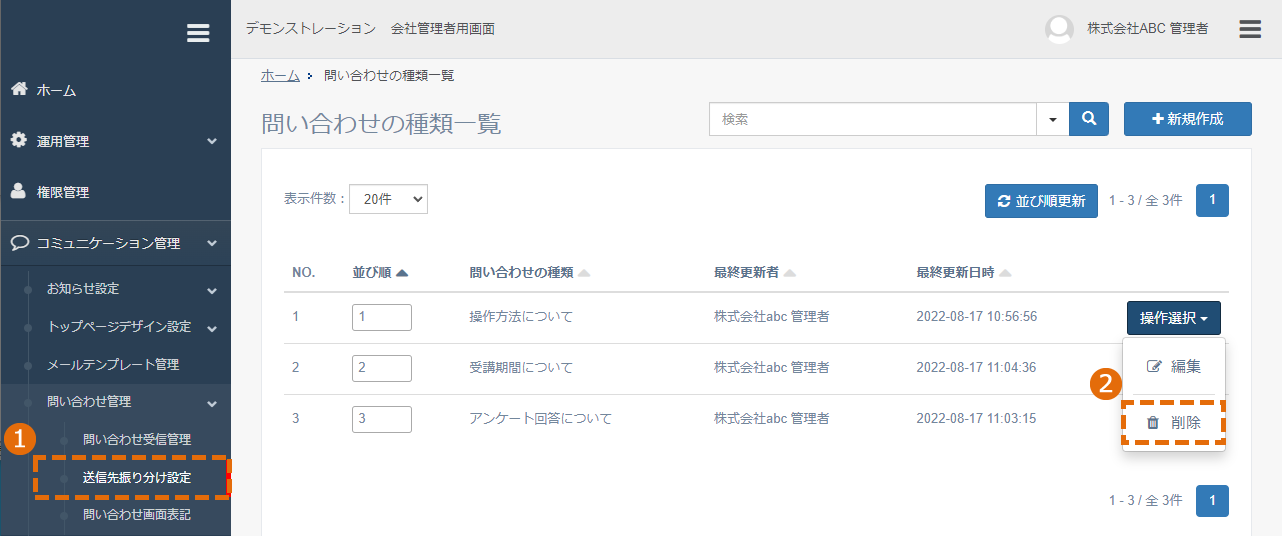The width and height of the screenshot is (1282, 536).
Task: Open the 操作選択 dropdown for row 1
Action: coord(1174,318)
